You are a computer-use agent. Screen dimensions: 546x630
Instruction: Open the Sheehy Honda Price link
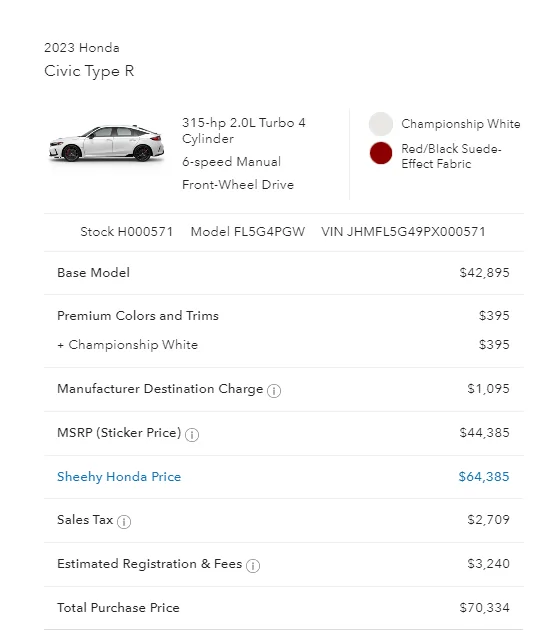[x=119, y=477]
